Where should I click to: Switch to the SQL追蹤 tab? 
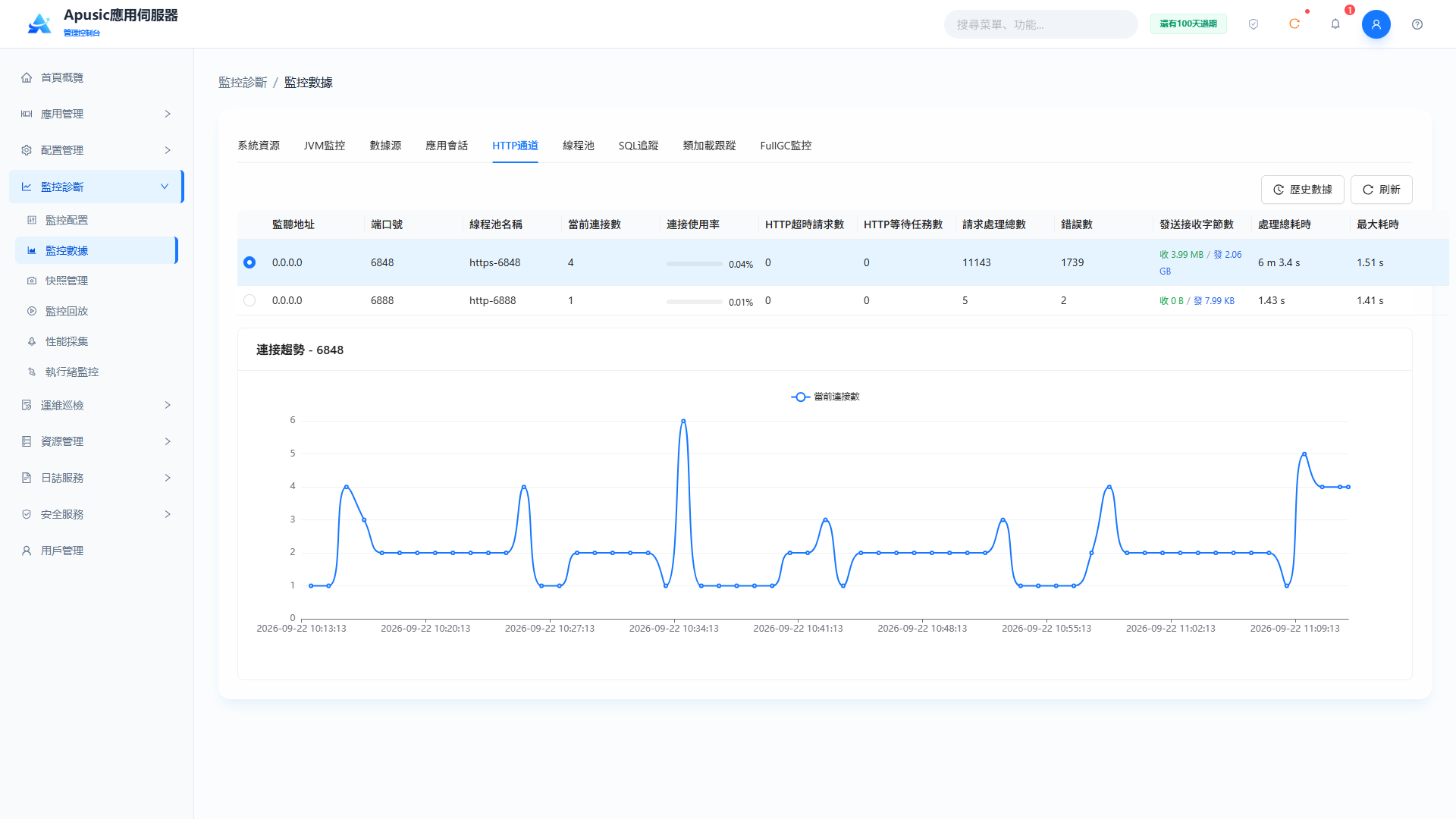[x=639, y=146]
